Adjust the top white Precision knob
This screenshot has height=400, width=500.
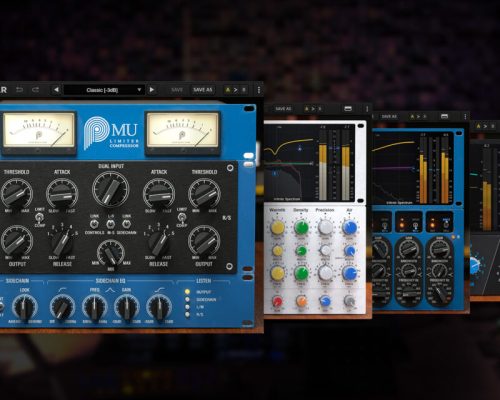[325, 227]
